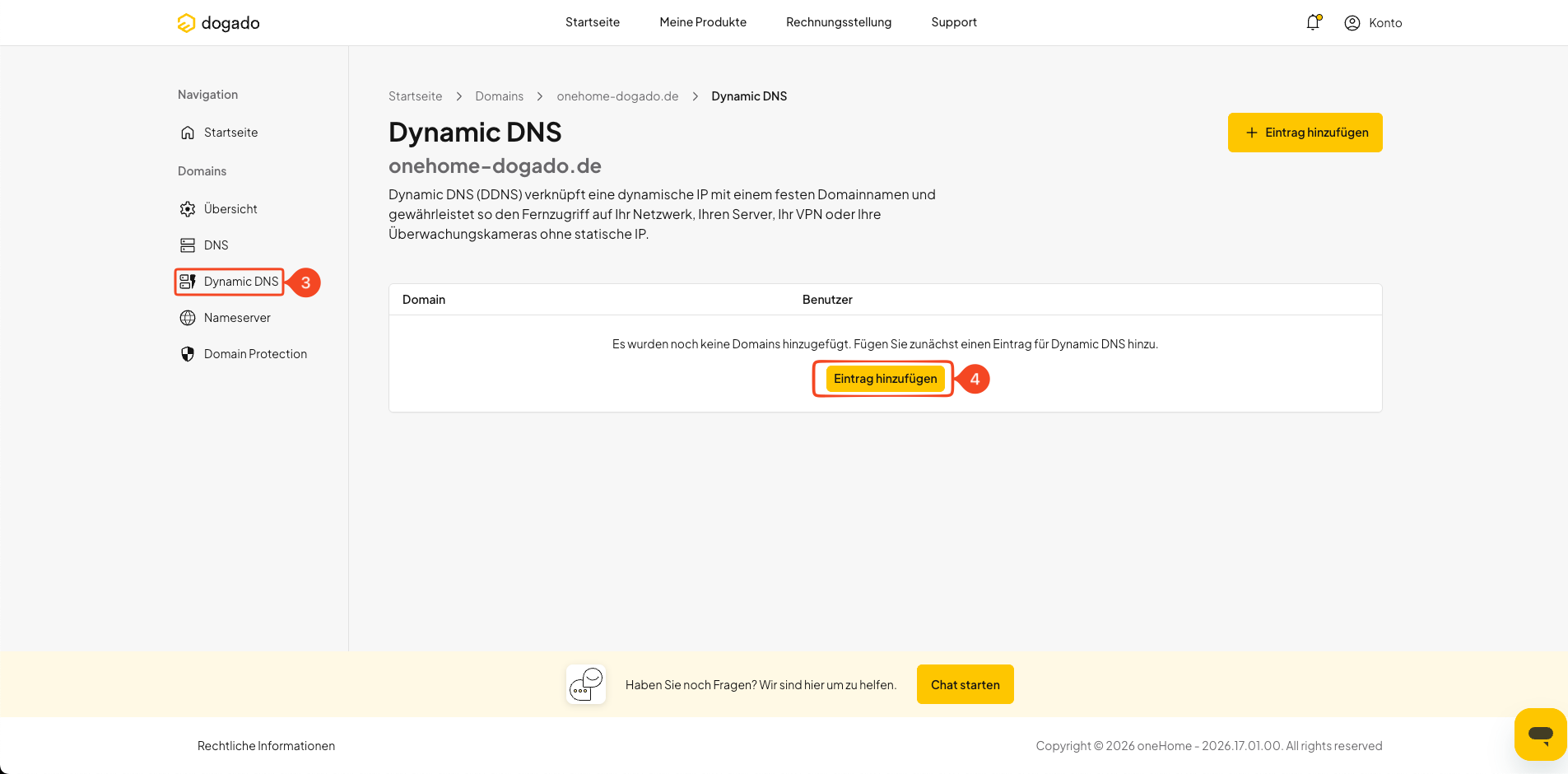Click the Dynamic DNS sidebar icon
This screenshot has height=774, width=1568.
tap(188, 282)
